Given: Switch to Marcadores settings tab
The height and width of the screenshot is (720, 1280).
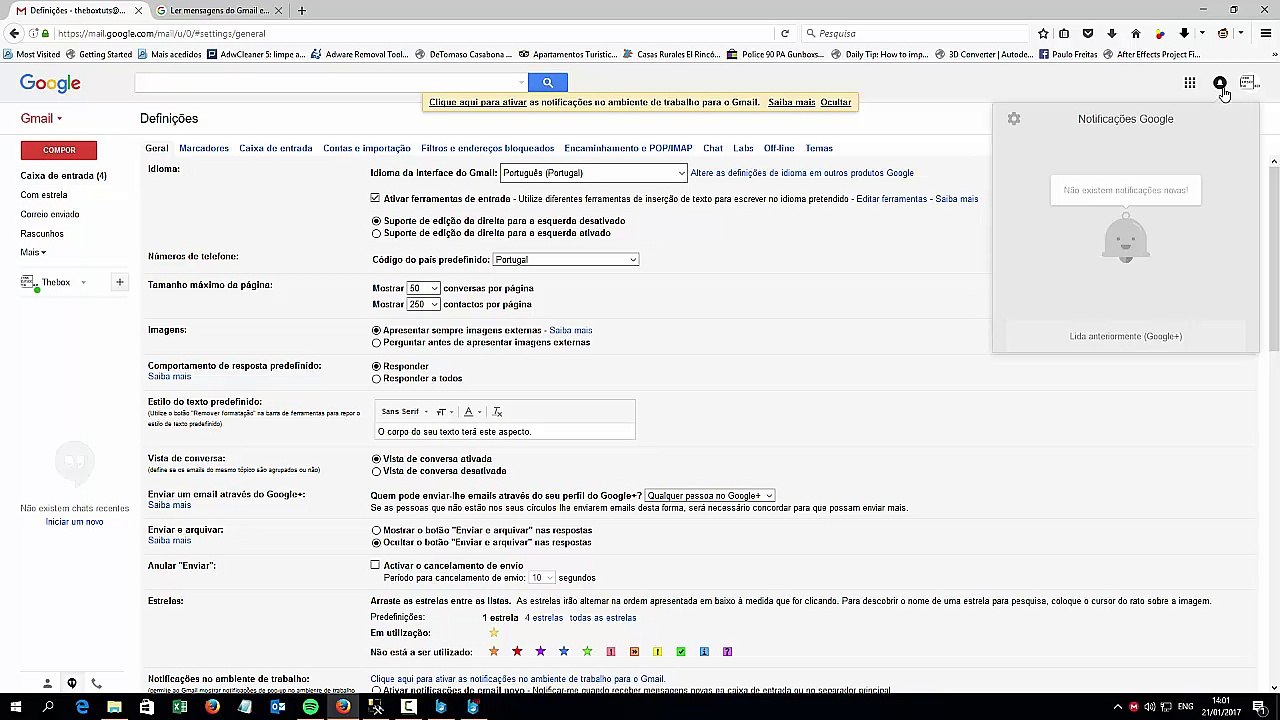Looking at the screenshot, I should point(204,148).
